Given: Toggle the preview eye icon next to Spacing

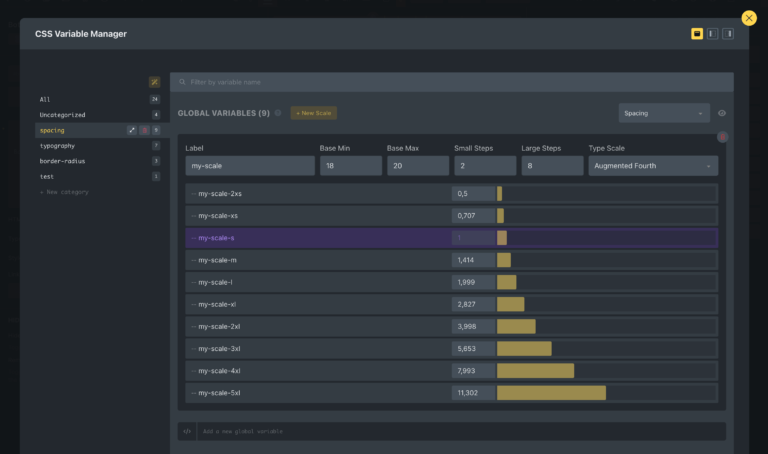Looking at the screenshot, I should click(722, 113).
